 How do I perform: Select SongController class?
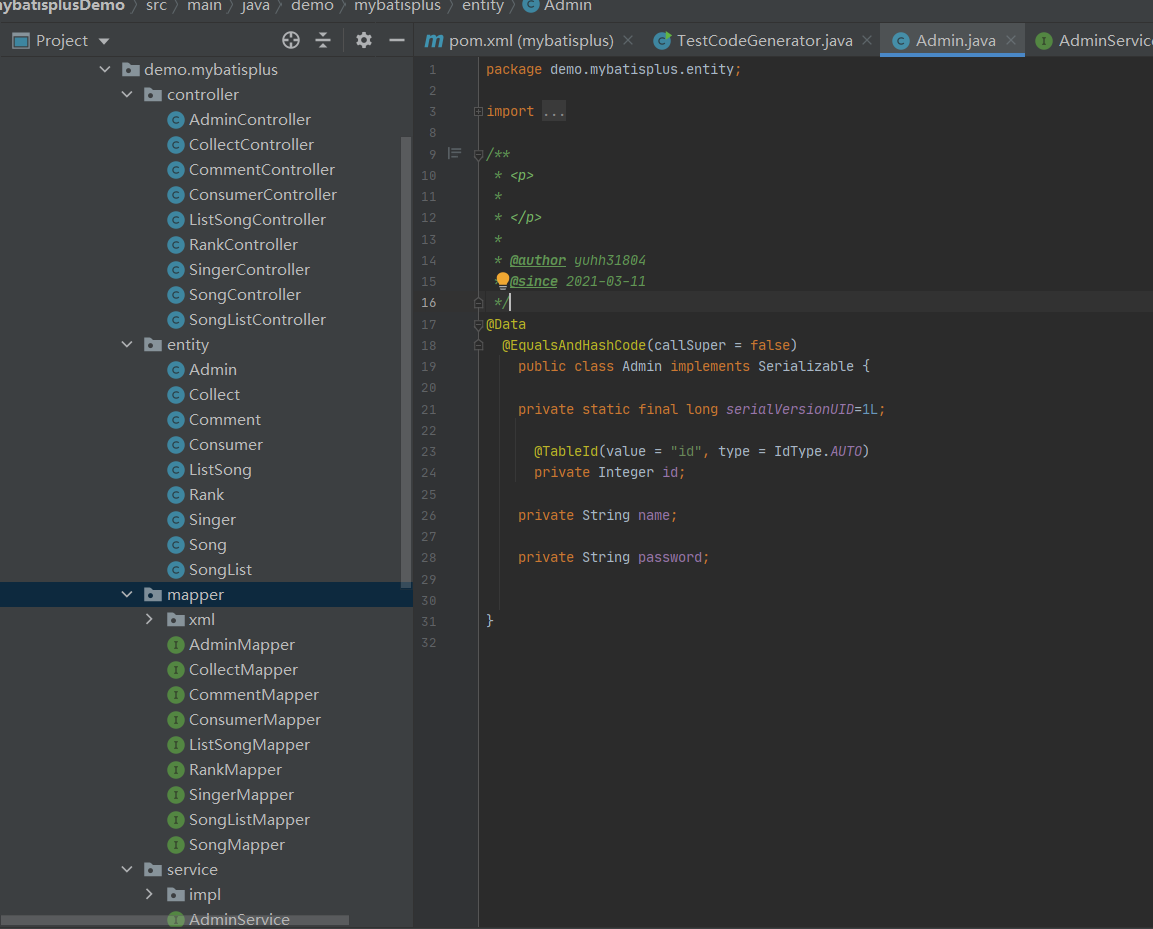coord(245,294)
